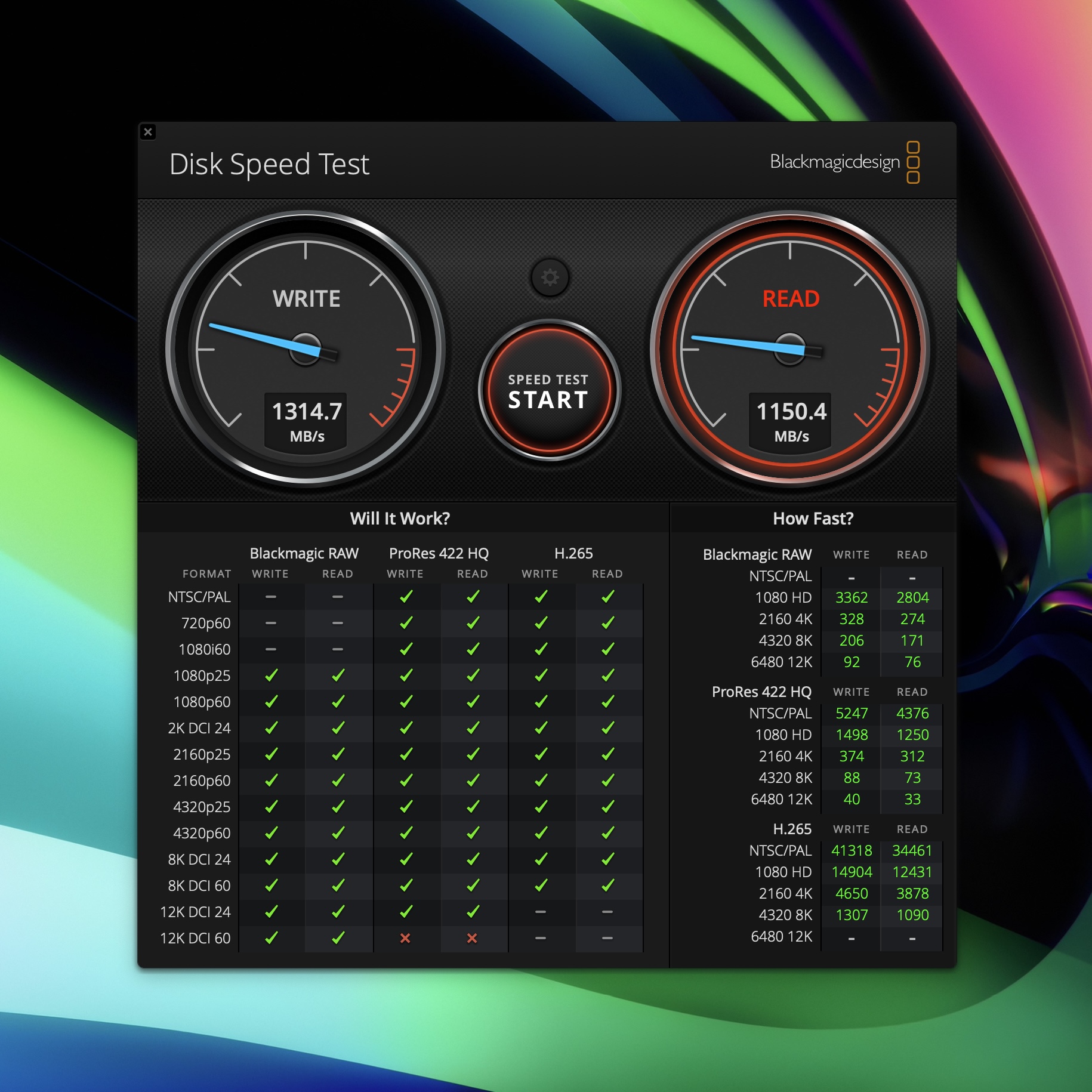
Task: Click the "ProRes 422 HQ" header in Will It Work
Action: [x=439, y=553]
